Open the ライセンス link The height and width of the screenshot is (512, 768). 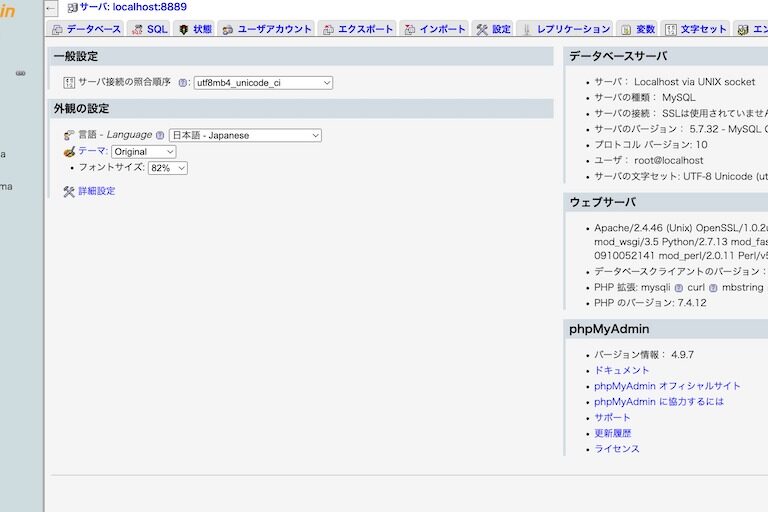[617, 449]
